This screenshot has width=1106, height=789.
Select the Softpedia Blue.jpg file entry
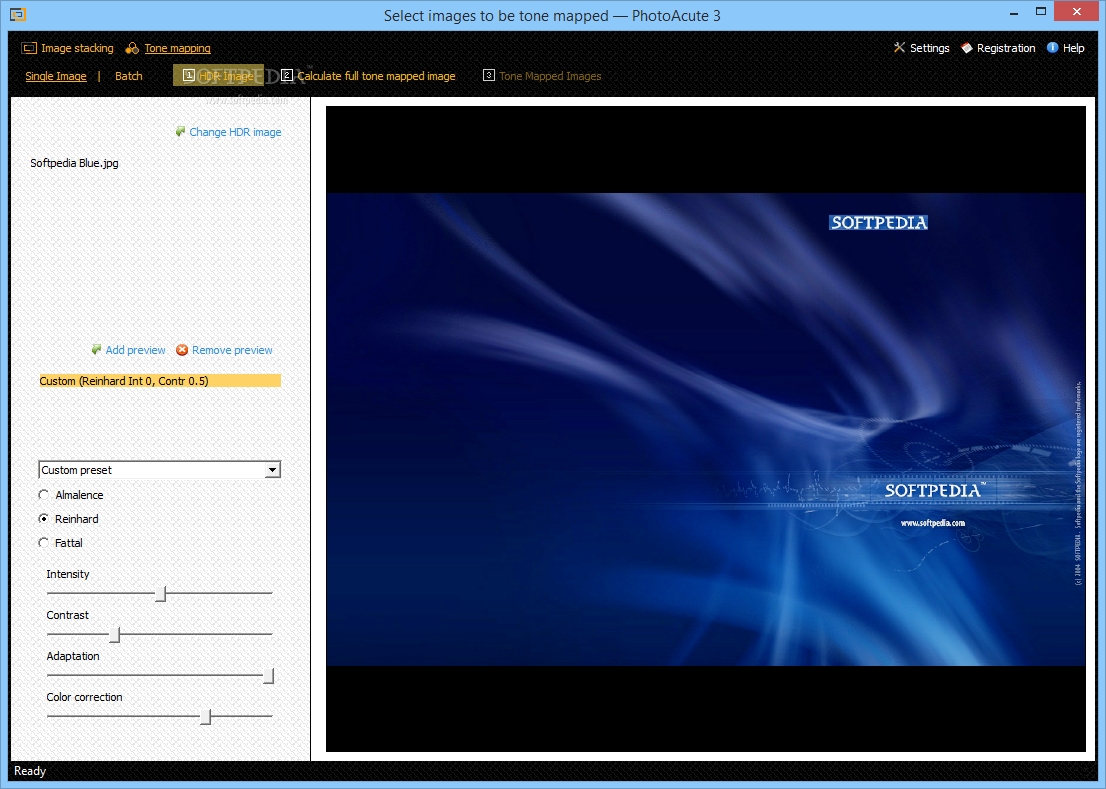tap(74, 163)
